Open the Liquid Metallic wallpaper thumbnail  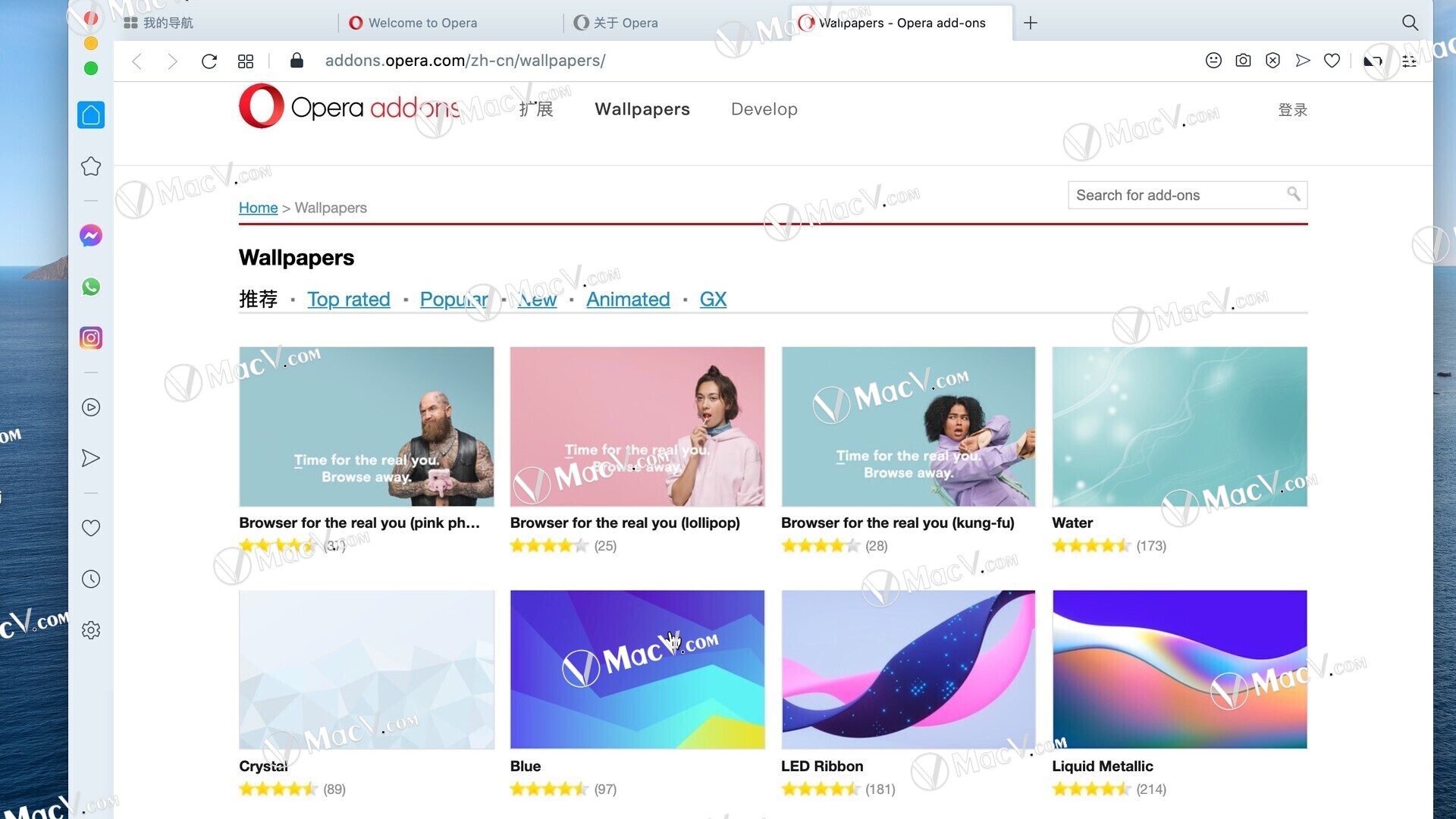pos(1179,669)
